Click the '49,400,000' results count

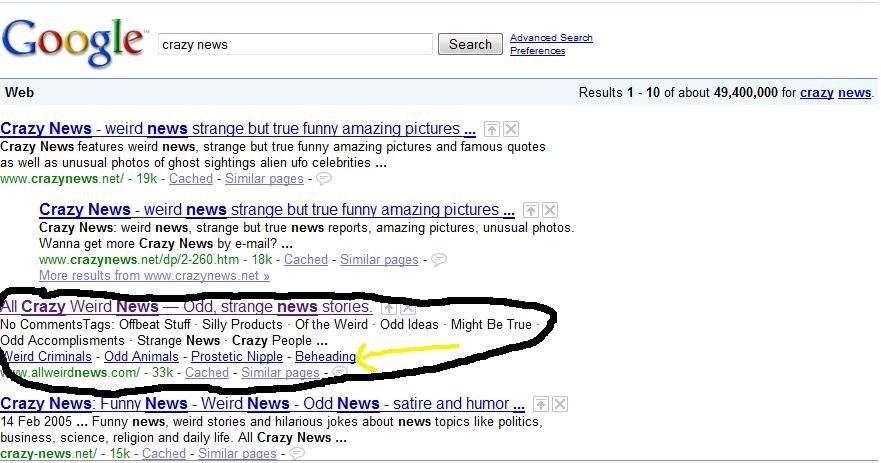(746, 92)
